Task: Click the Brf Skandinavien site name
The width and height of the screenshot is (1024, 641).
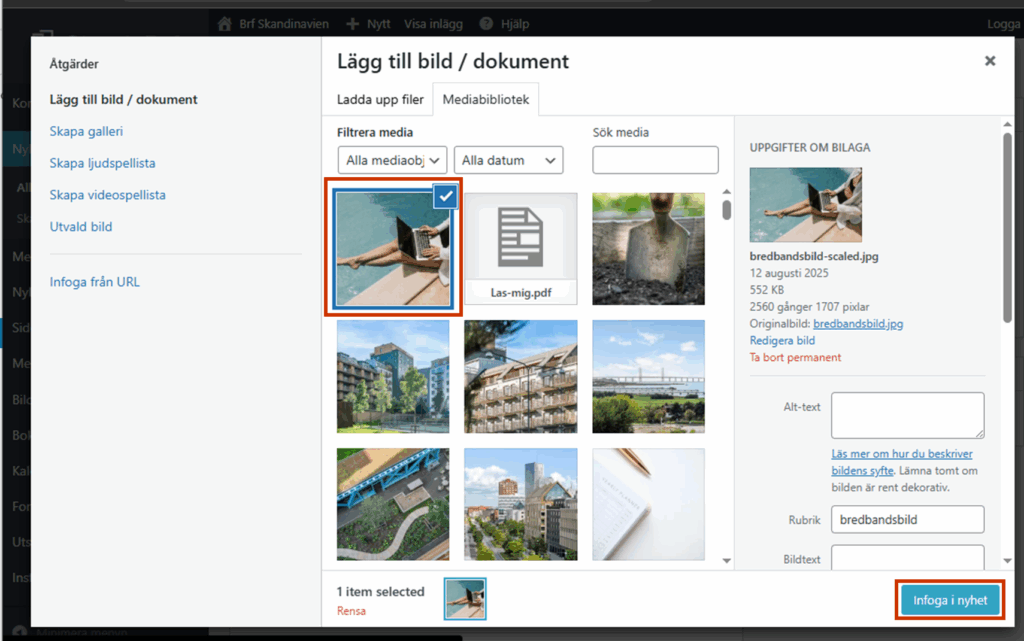Action: click(x=284, y=24)
